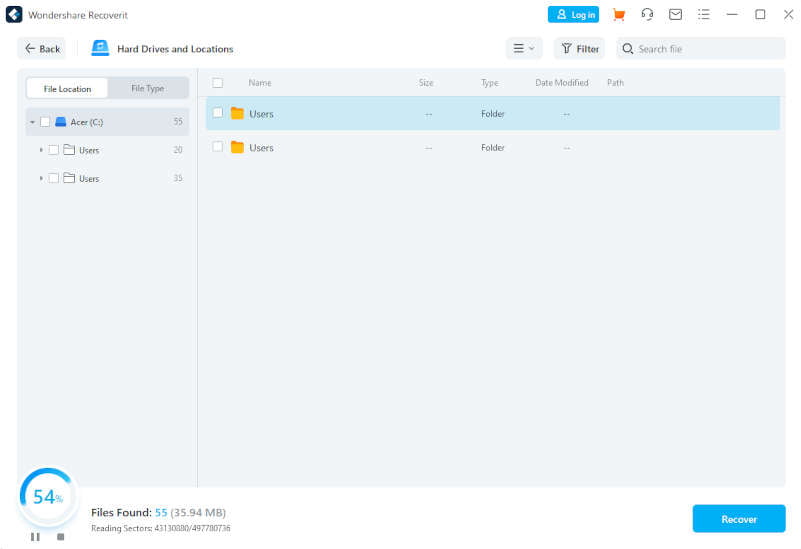Open support via the headset icon

647,15
